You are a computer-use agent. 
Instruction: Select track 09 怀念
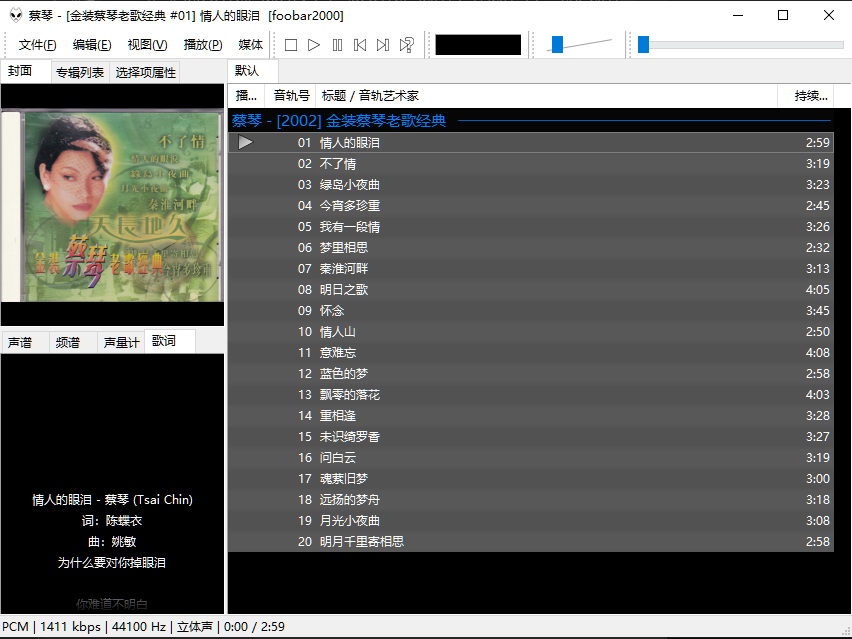pyautogui.click(x=531, y=311)
